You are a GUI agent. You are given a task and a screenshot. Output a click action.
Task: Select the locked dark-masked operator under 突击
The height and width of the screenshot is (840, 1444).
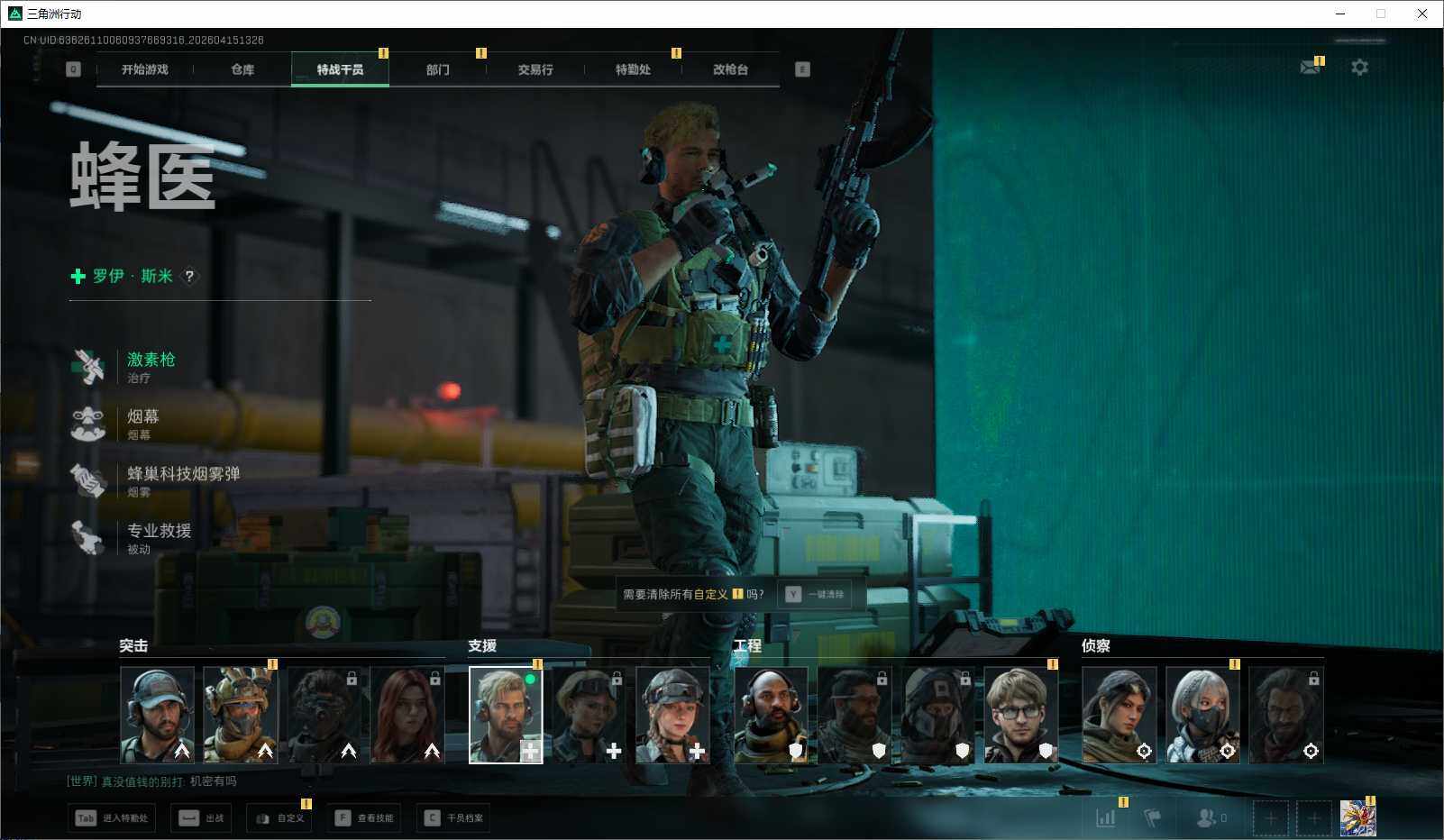pyautogui.click(x=324, y=715)
